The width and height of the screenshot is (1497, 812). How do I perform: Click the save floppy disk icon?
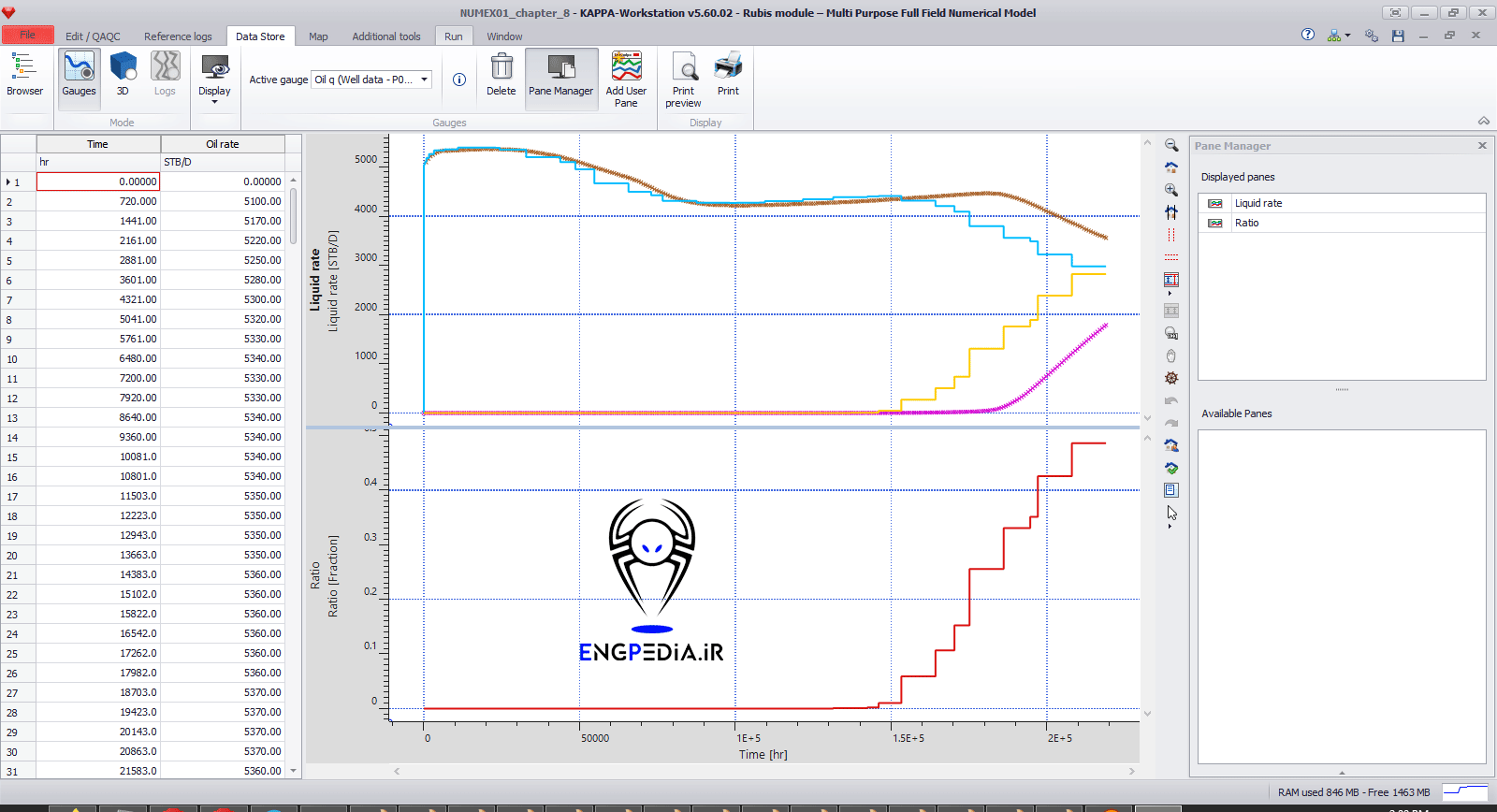(x=1398, y=36)
